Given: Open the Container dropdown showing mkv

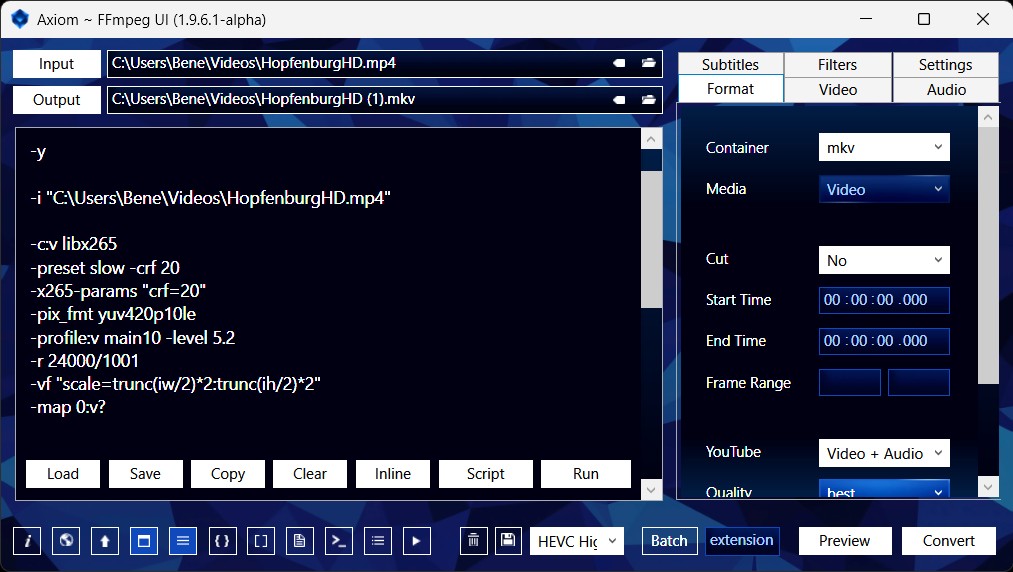Looking at the screenshot, I should (884, 148).
